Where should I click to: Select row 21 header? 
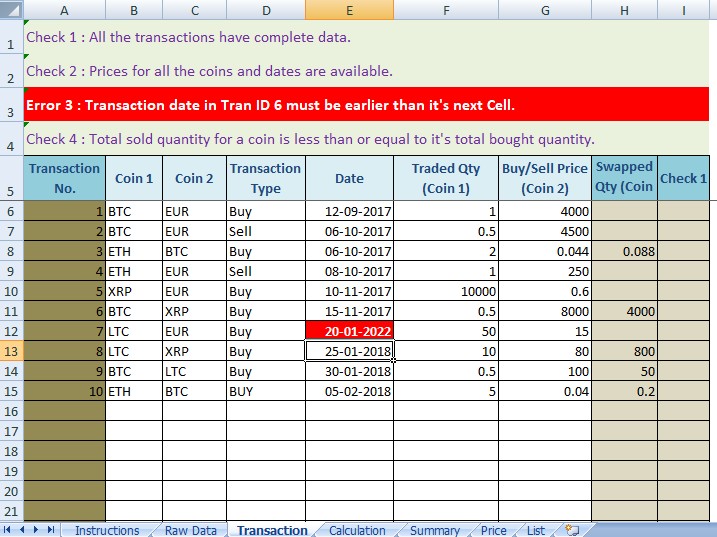coord(11,511)
